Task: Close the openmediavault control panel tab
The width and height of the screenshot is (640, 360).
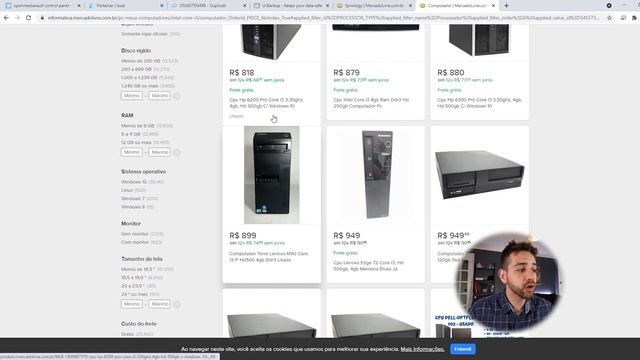Action: (x=79, y=6)
